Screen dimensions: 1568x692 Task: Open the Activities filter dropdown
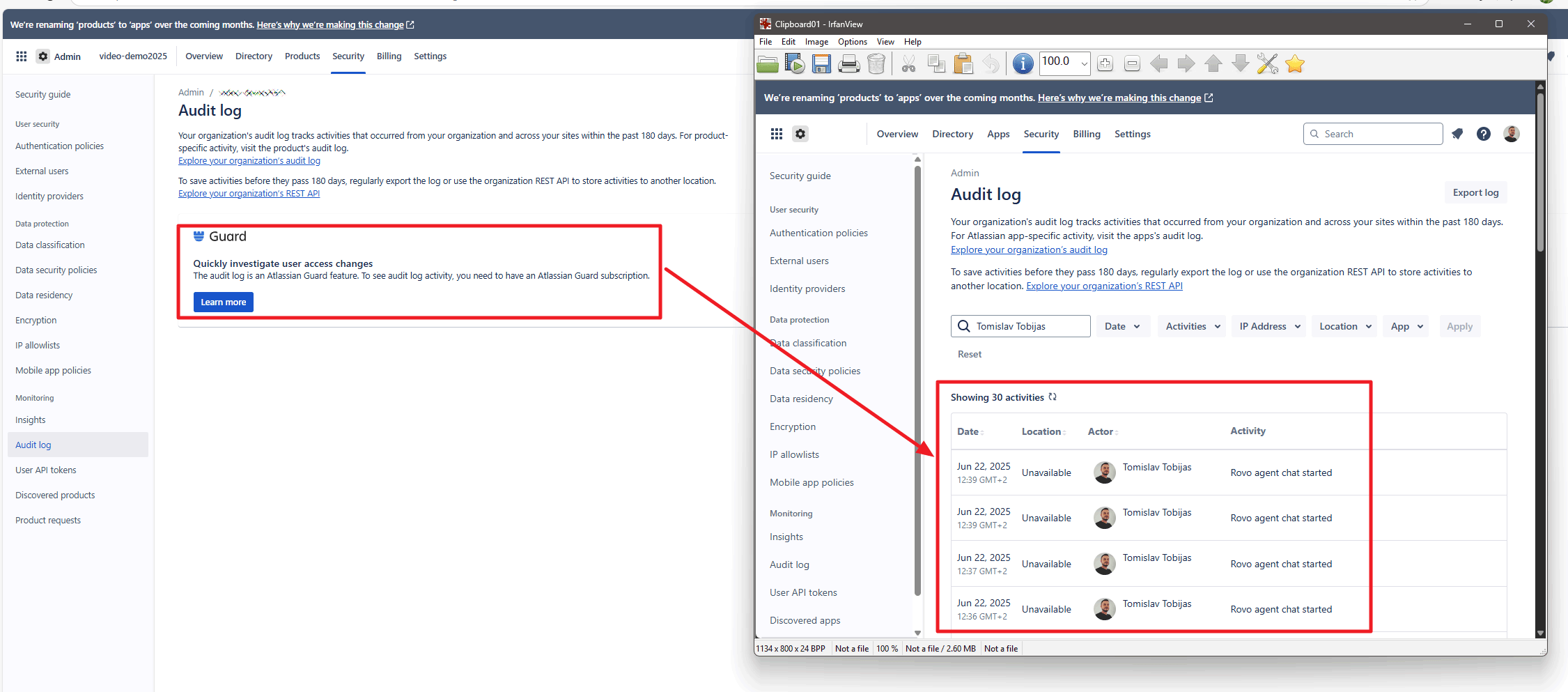[x=1191, y=325]
